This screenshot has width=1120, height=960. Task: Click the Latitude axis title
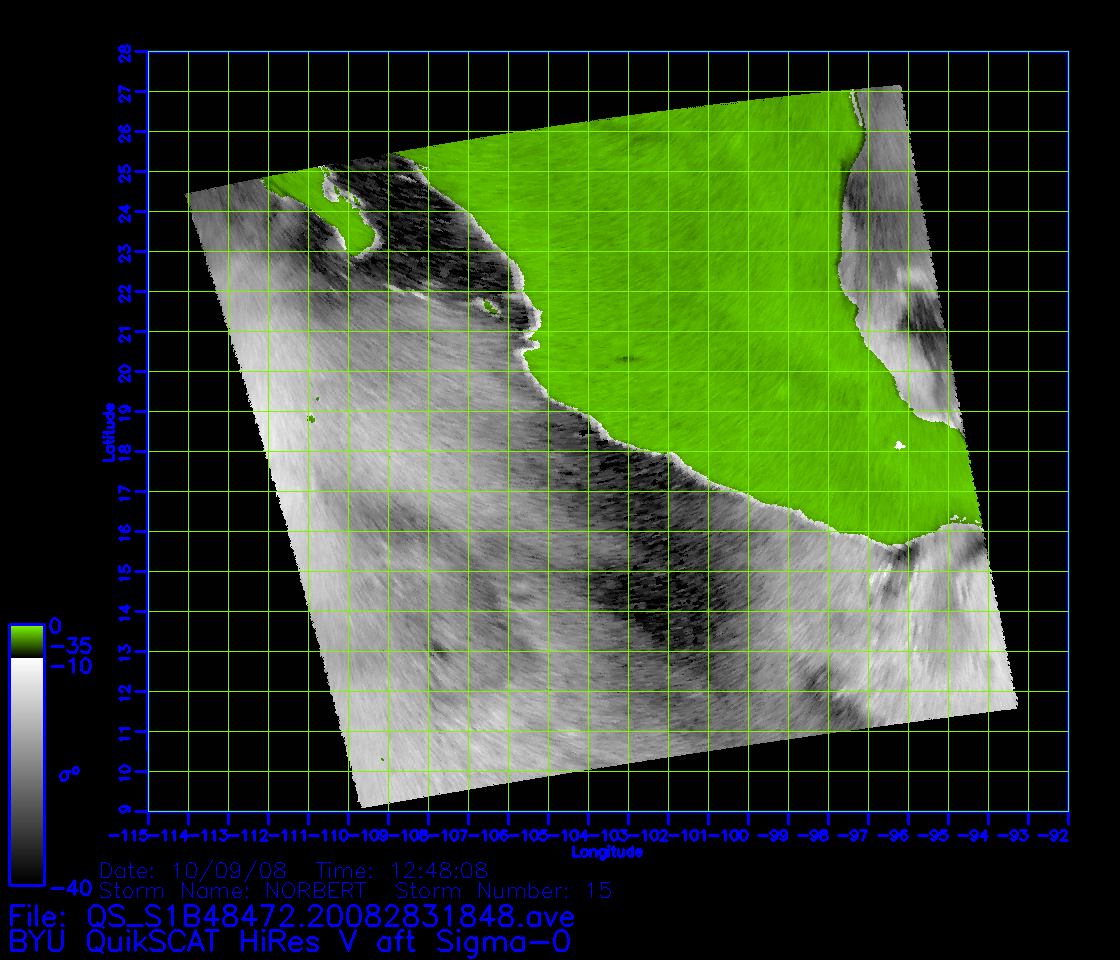pos(106,431)
